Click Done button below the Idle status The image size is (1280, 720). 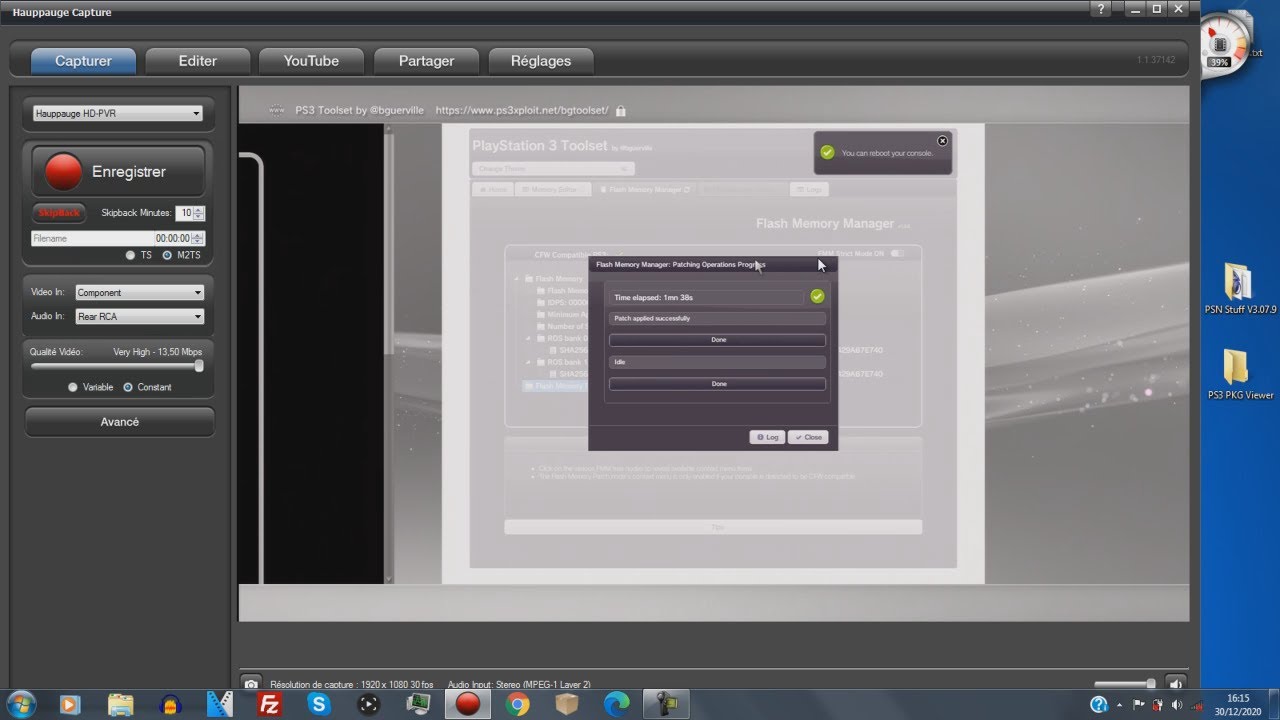[x=718, y=384]
